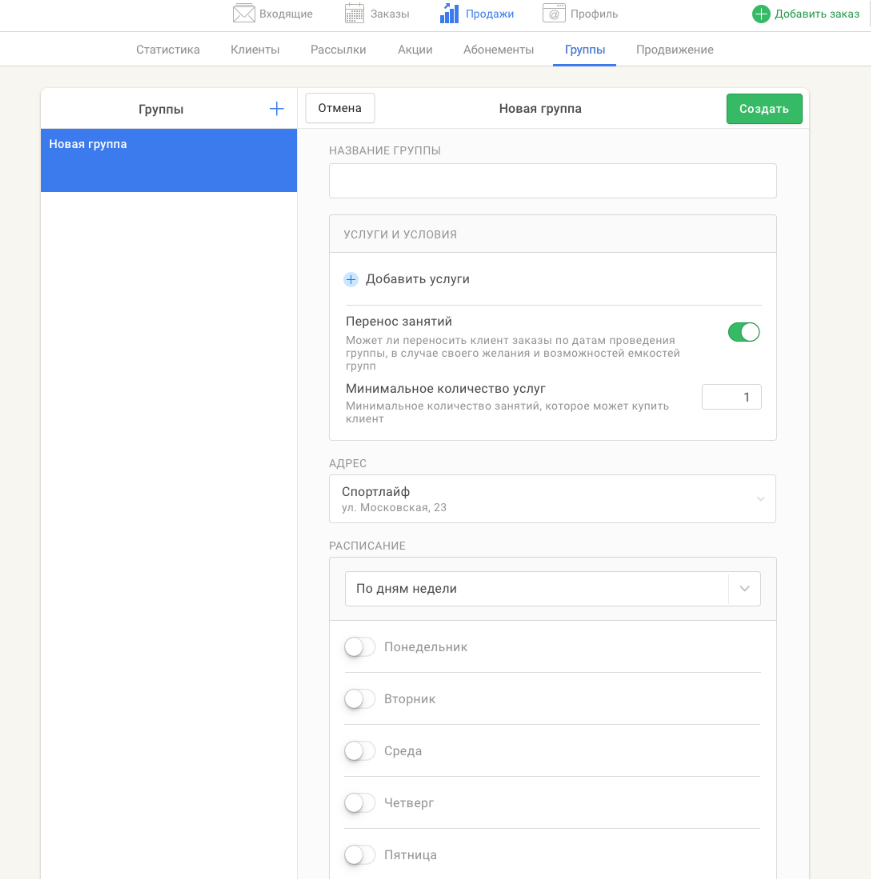Click the Отмена button
This screenshot has height=879, width=871.
[340, 108]
